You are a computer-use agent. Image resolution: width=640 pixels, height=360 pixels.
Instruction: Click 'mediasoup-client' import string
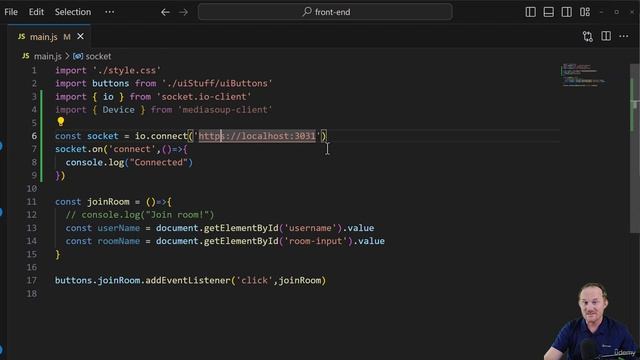tap(225, 110)
